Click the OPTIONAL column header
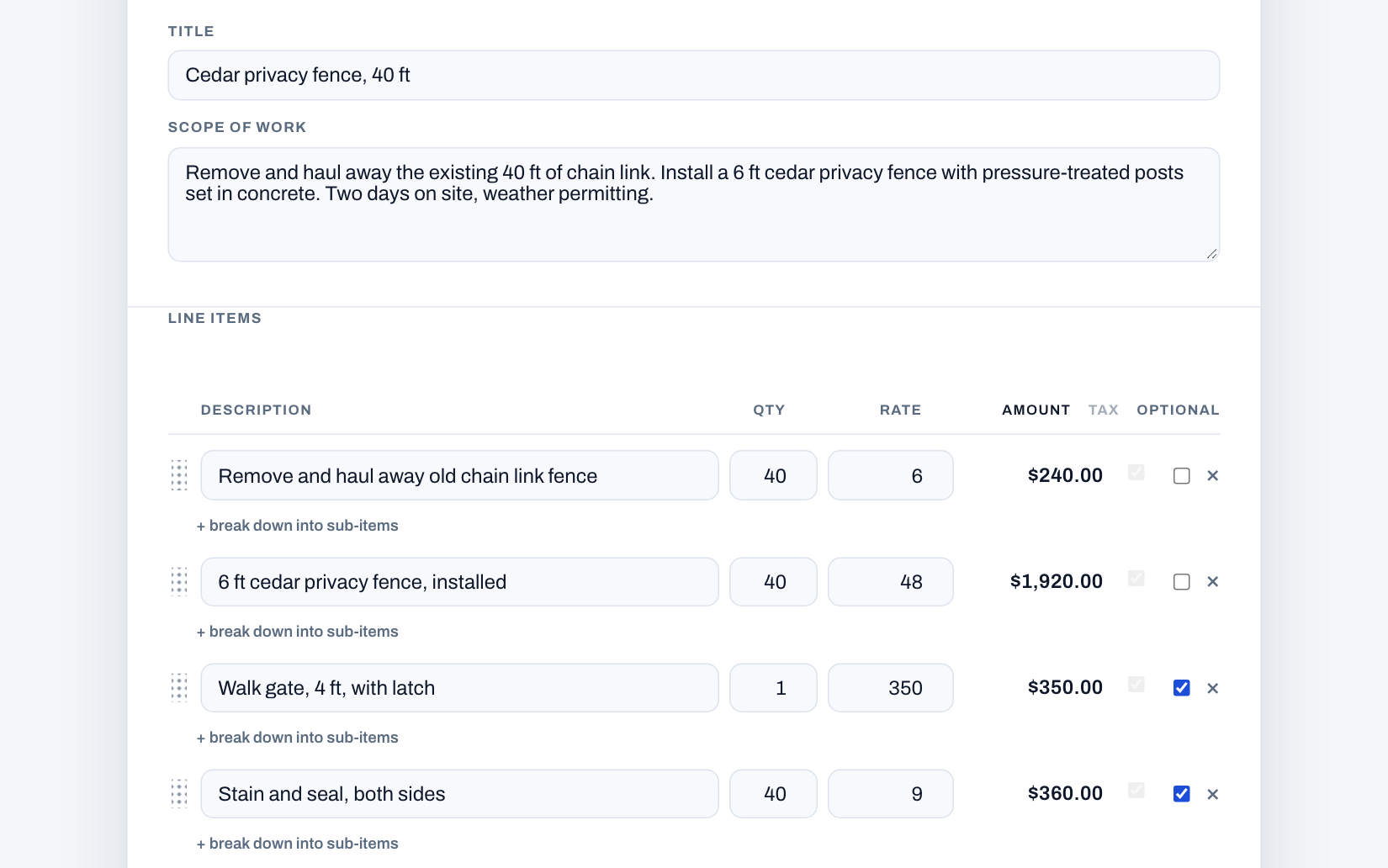The image size is (1388, 868). pyautogui.click(x=1178, y=410)
